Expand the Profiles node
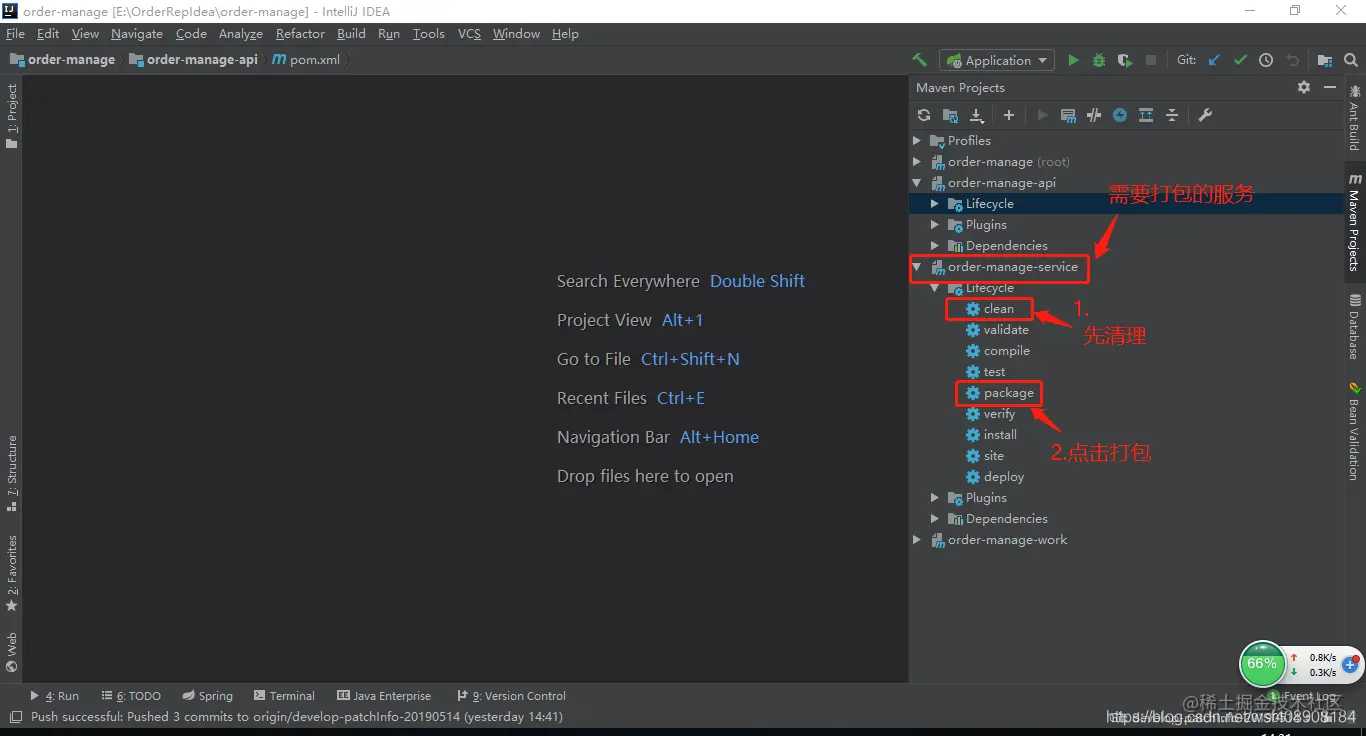Screen dimensions: 1366x736 coord(917,141)
